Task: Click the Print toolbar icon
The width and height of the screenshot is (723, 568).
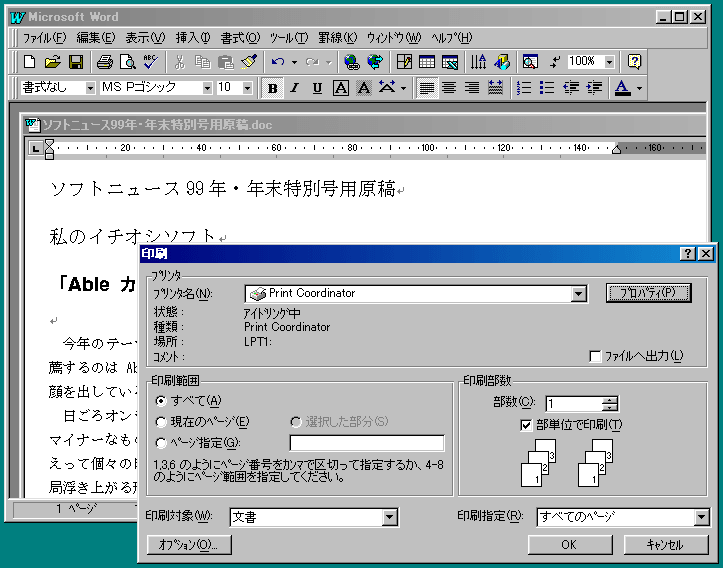Action: tap(105, 62)
